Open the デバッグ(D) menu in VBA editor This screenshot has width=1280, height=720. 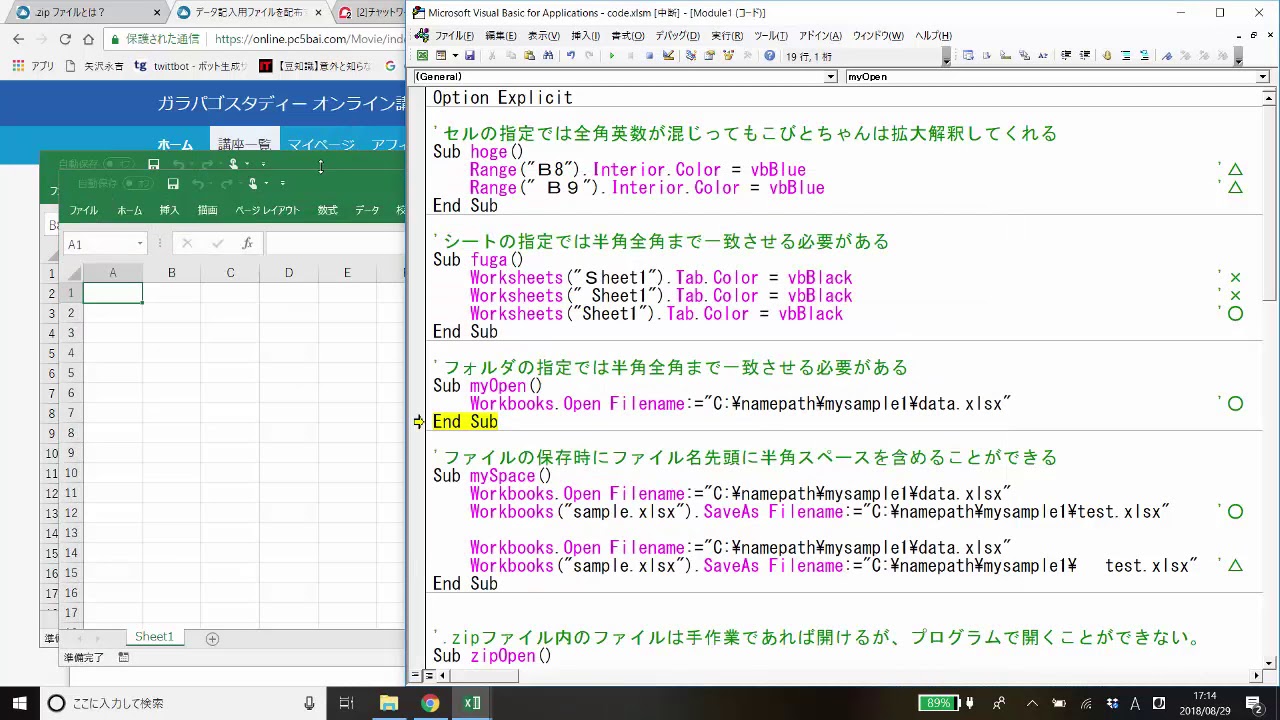click(x=677, y=36)
